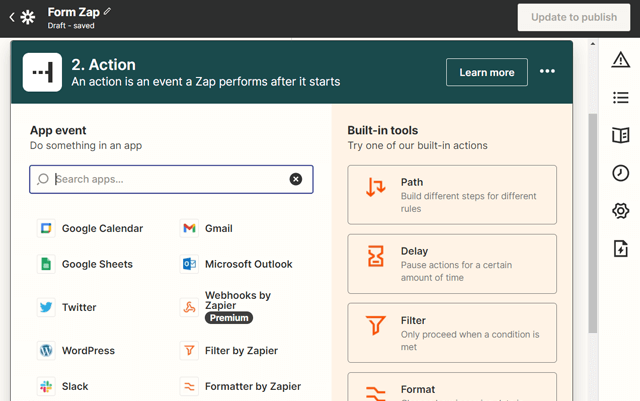
Task: Choose the Webhooks by Zapier icon
Action: point(189,307)
